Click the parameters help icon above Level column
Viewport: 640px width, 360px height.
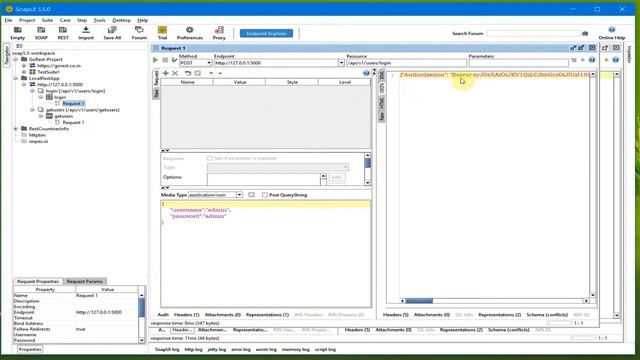pyautogui.click(x=366, y=73)
